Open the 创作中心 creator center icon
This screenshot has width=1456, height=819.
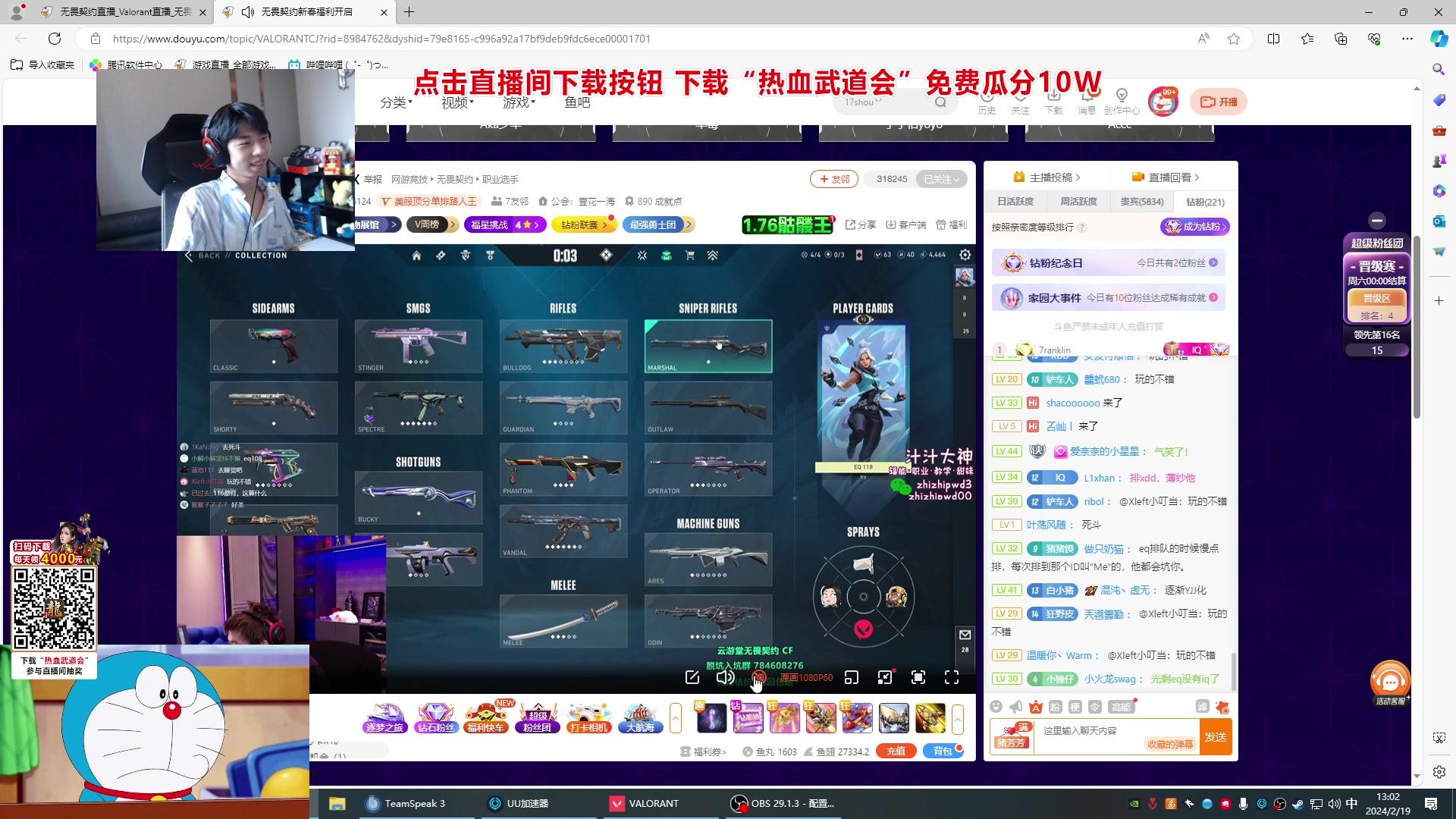1122,101
